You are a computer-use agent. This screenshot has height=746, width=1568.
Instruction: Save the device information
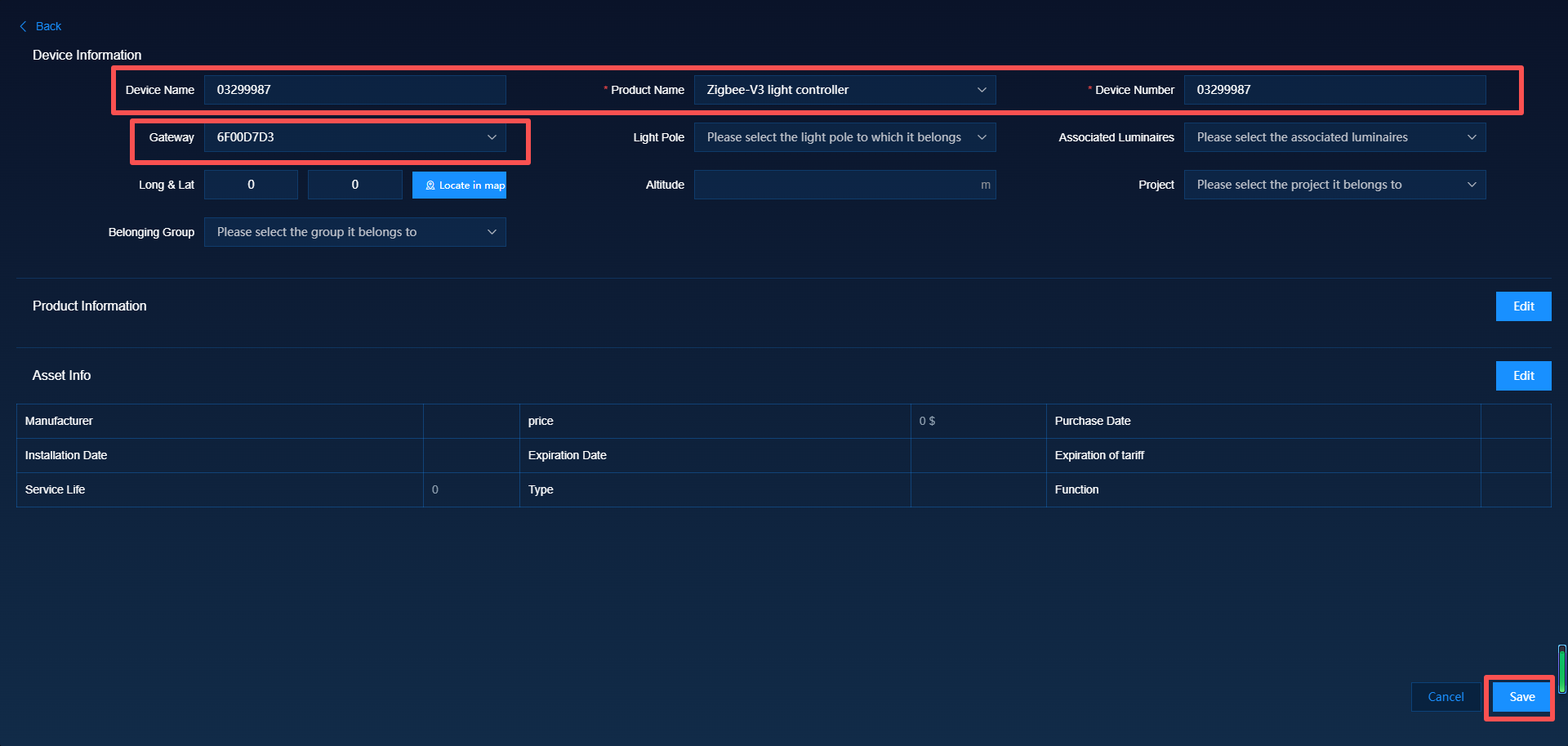[1521, 697]
